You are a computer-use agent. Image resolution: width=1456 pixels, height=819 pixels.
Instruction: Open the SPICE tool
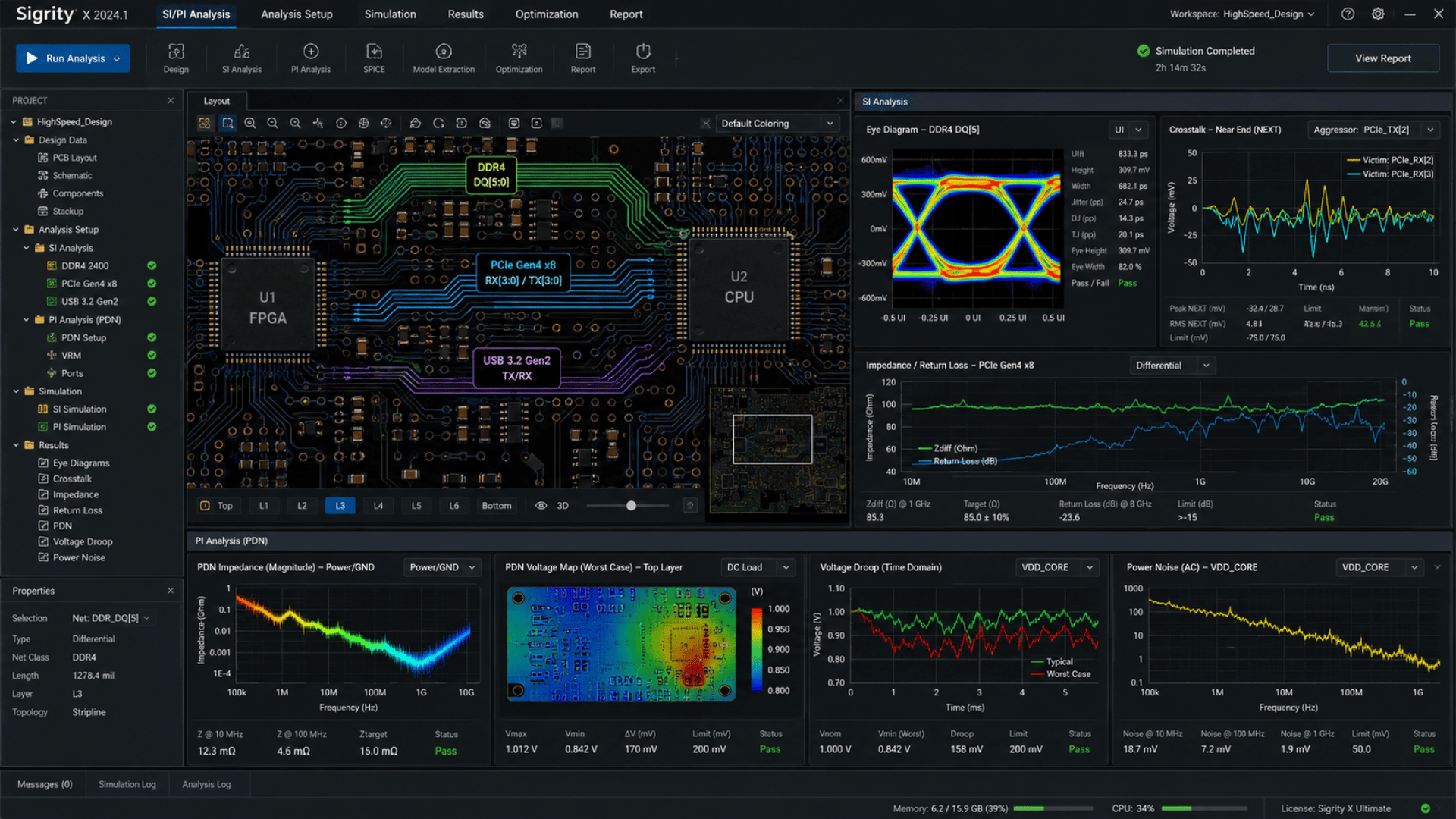coord(374,58)
